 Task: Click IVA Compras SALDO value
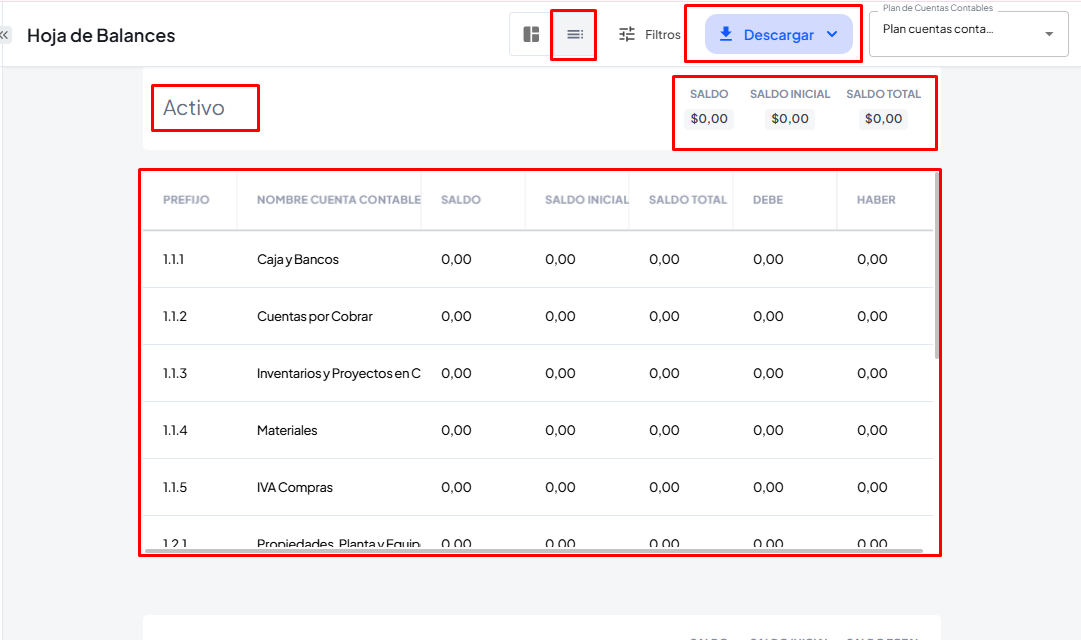(456, 488)
